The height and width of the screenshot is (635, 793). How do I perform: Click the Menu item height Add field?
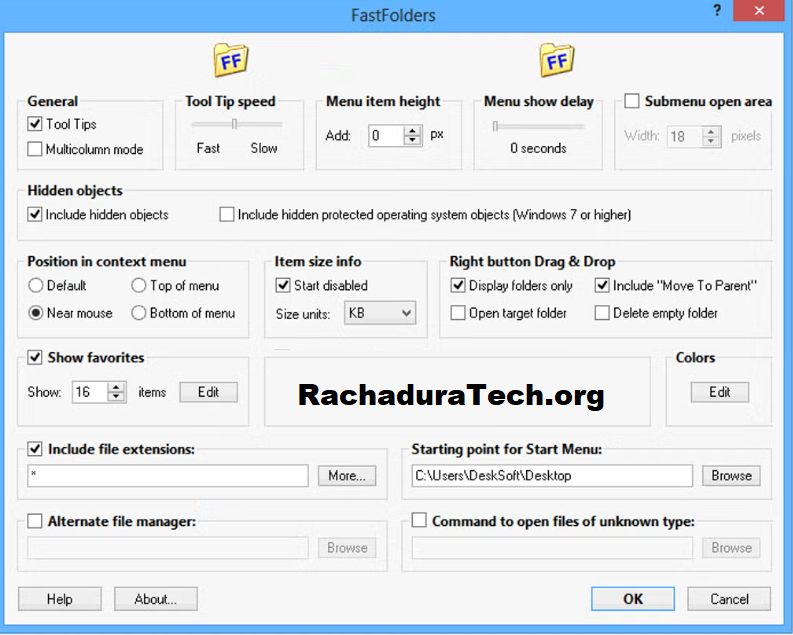click(386, 135)
